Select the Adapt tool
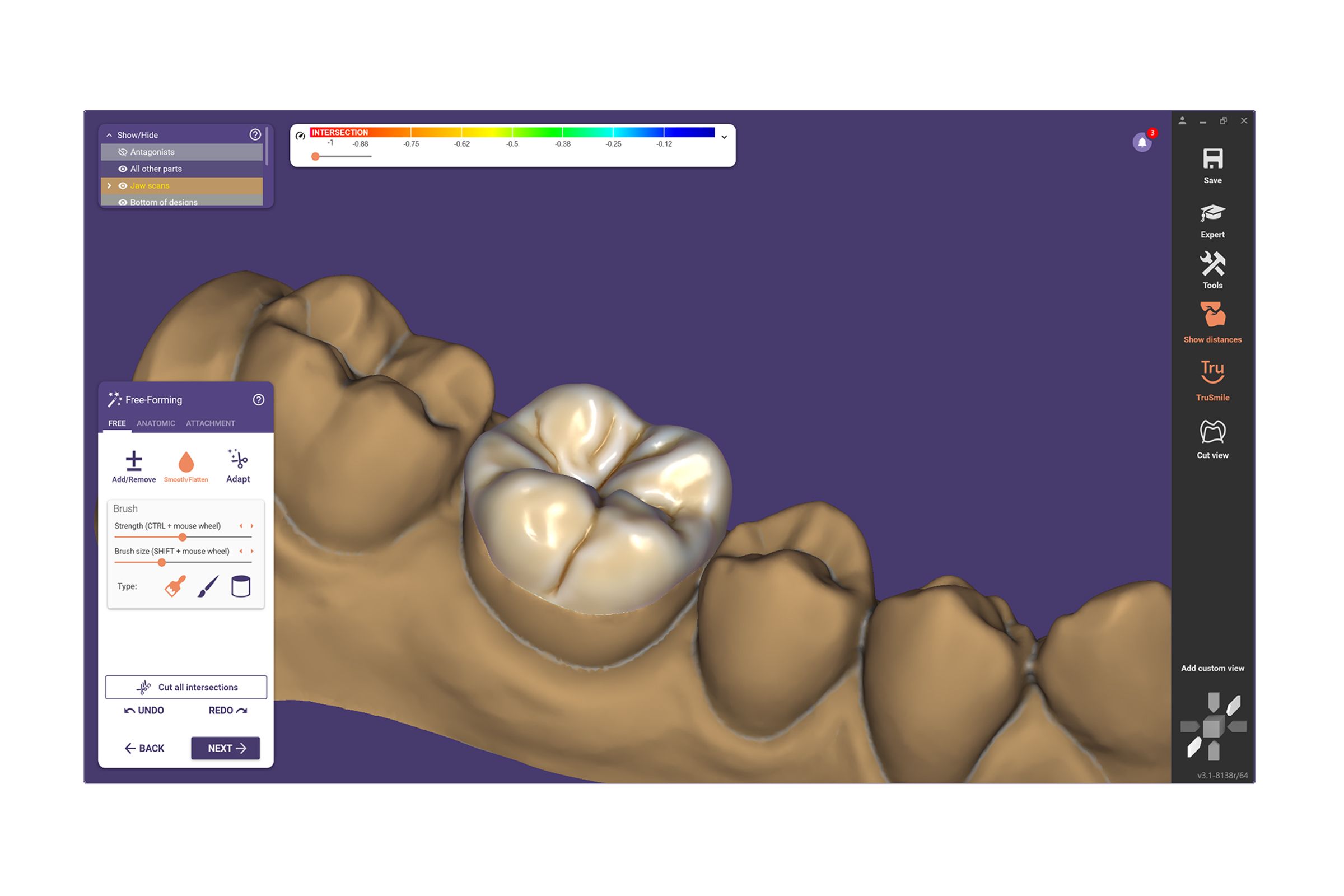Screen dimensions: 1344x896 click(237, 460)
